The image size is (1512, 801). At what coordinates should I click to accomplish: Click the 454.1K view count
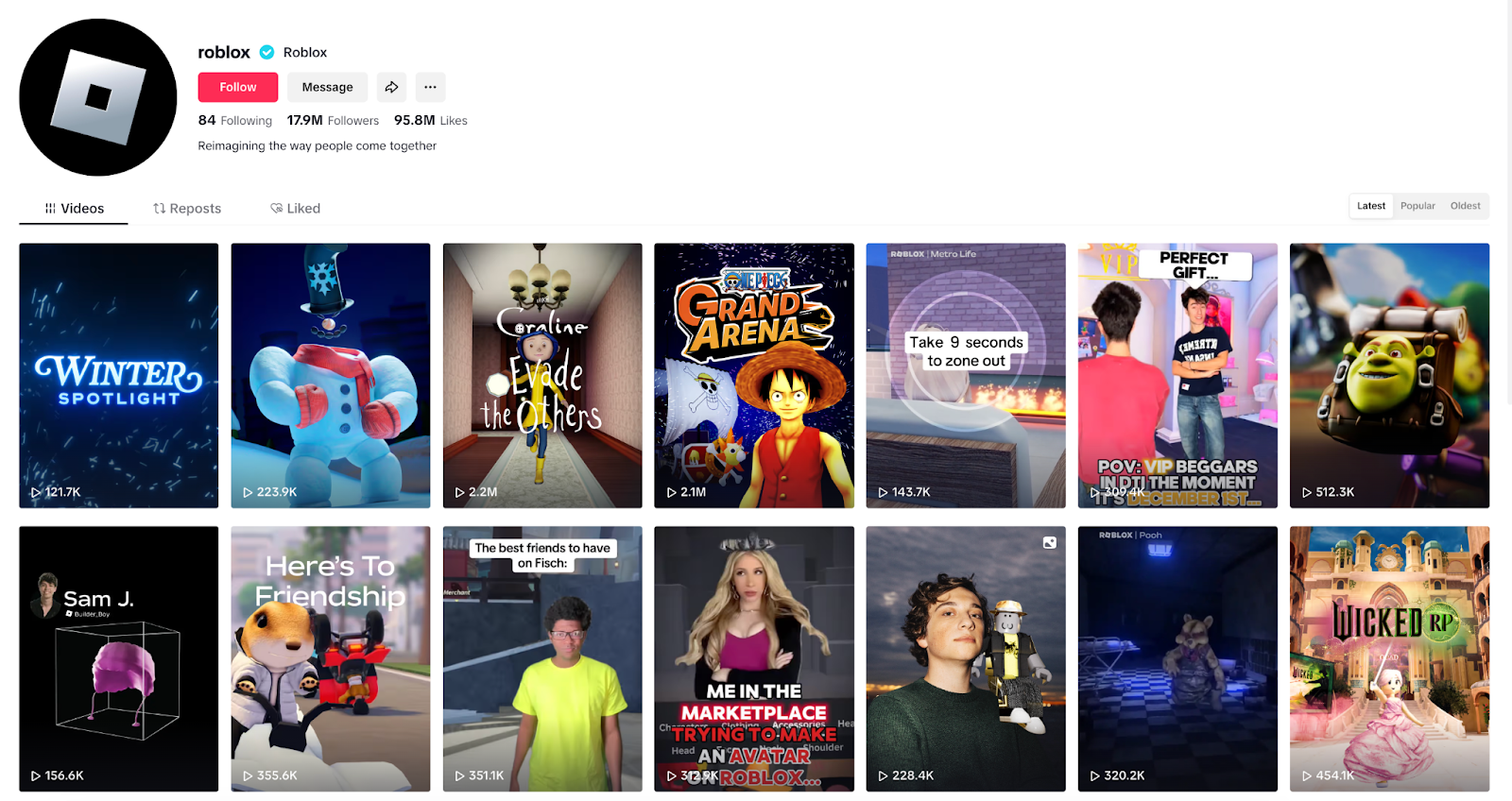pos(1335,775)
